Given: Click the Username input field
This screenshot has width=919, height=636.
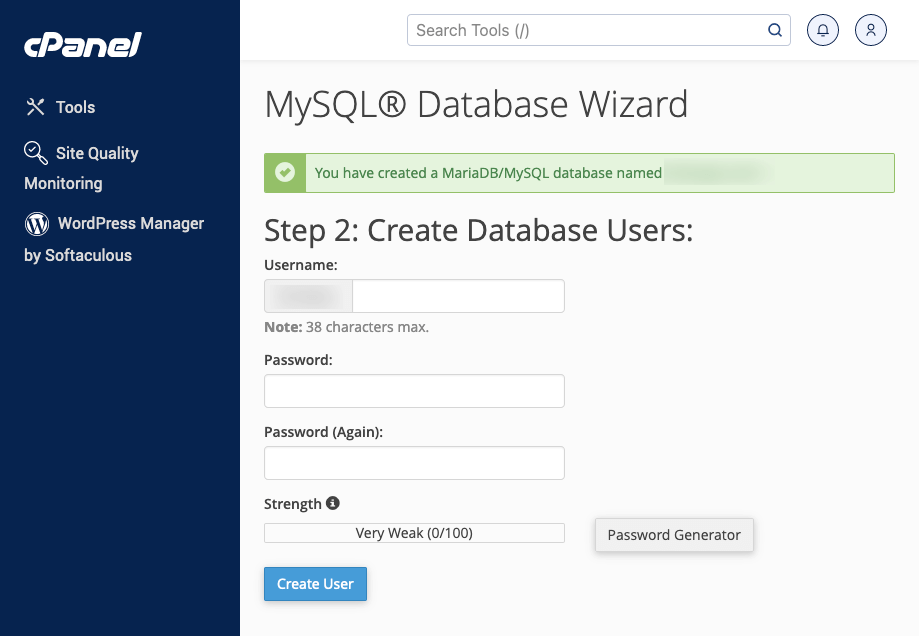Looking at the screenshot, I should pyautogui.click(x=458, y=296).
